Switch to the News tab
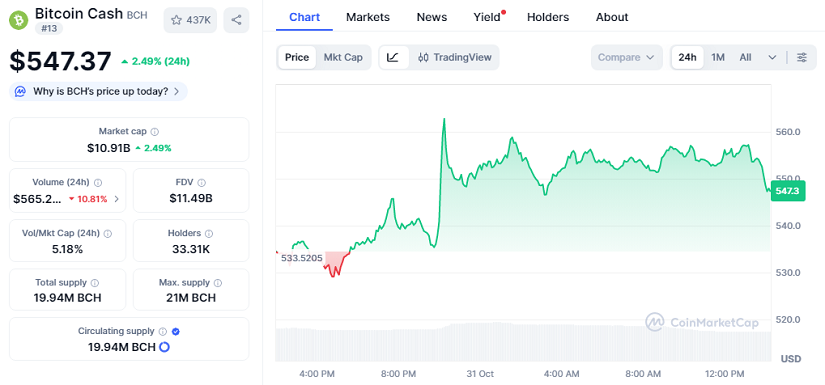 [x=432, y=17]
